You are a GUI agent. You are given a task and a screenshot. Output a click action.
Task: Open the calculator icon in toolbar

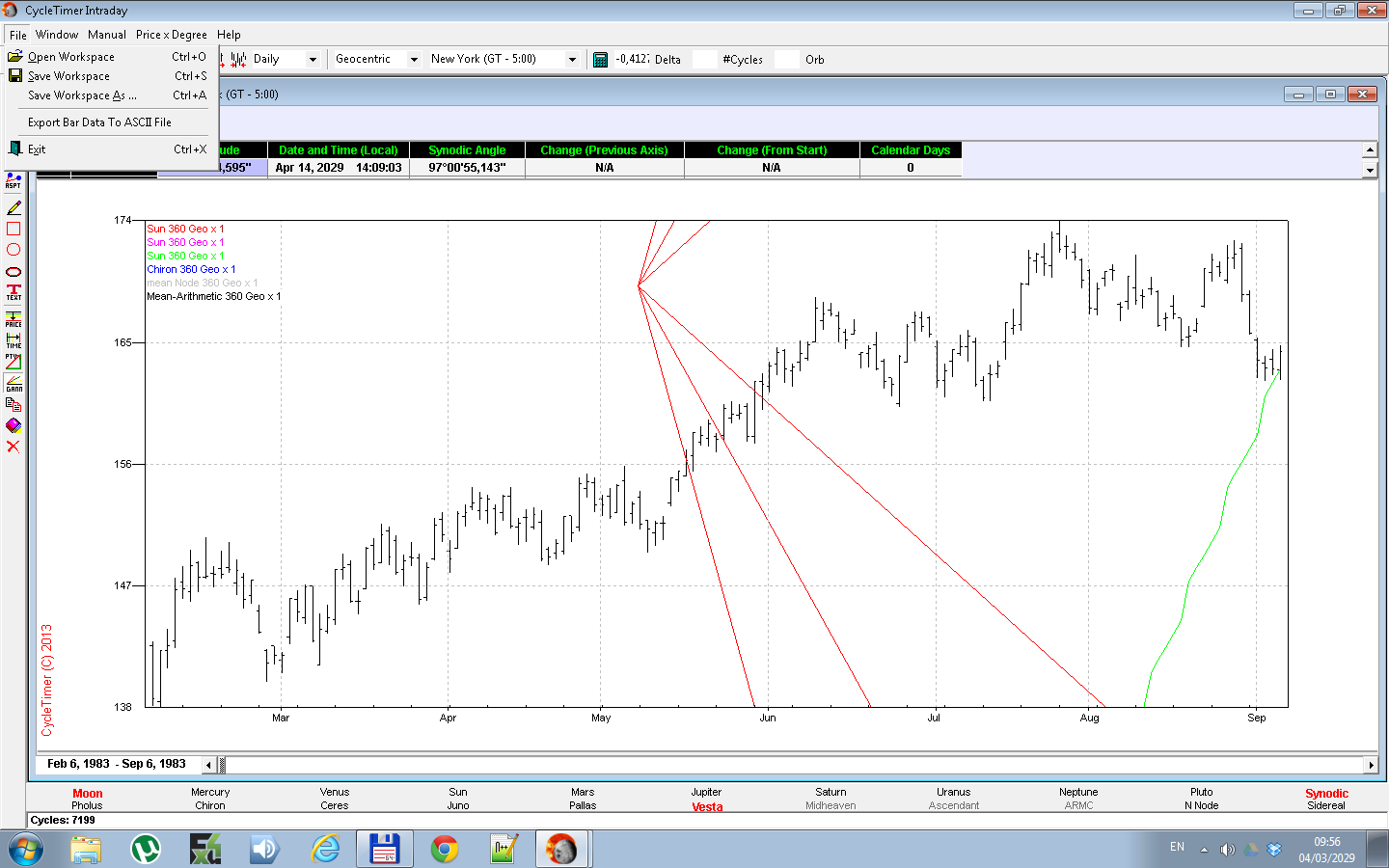[600, 60]
